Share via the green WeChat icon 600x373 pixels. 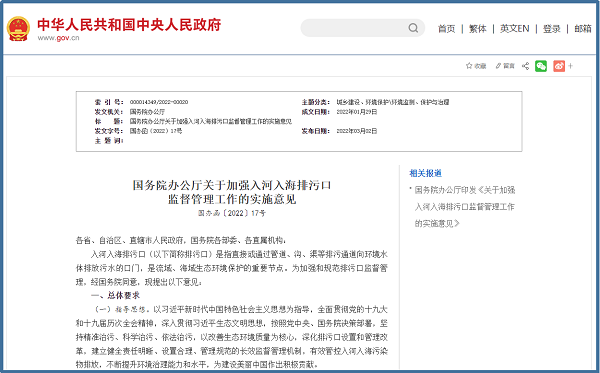(541, 66)
